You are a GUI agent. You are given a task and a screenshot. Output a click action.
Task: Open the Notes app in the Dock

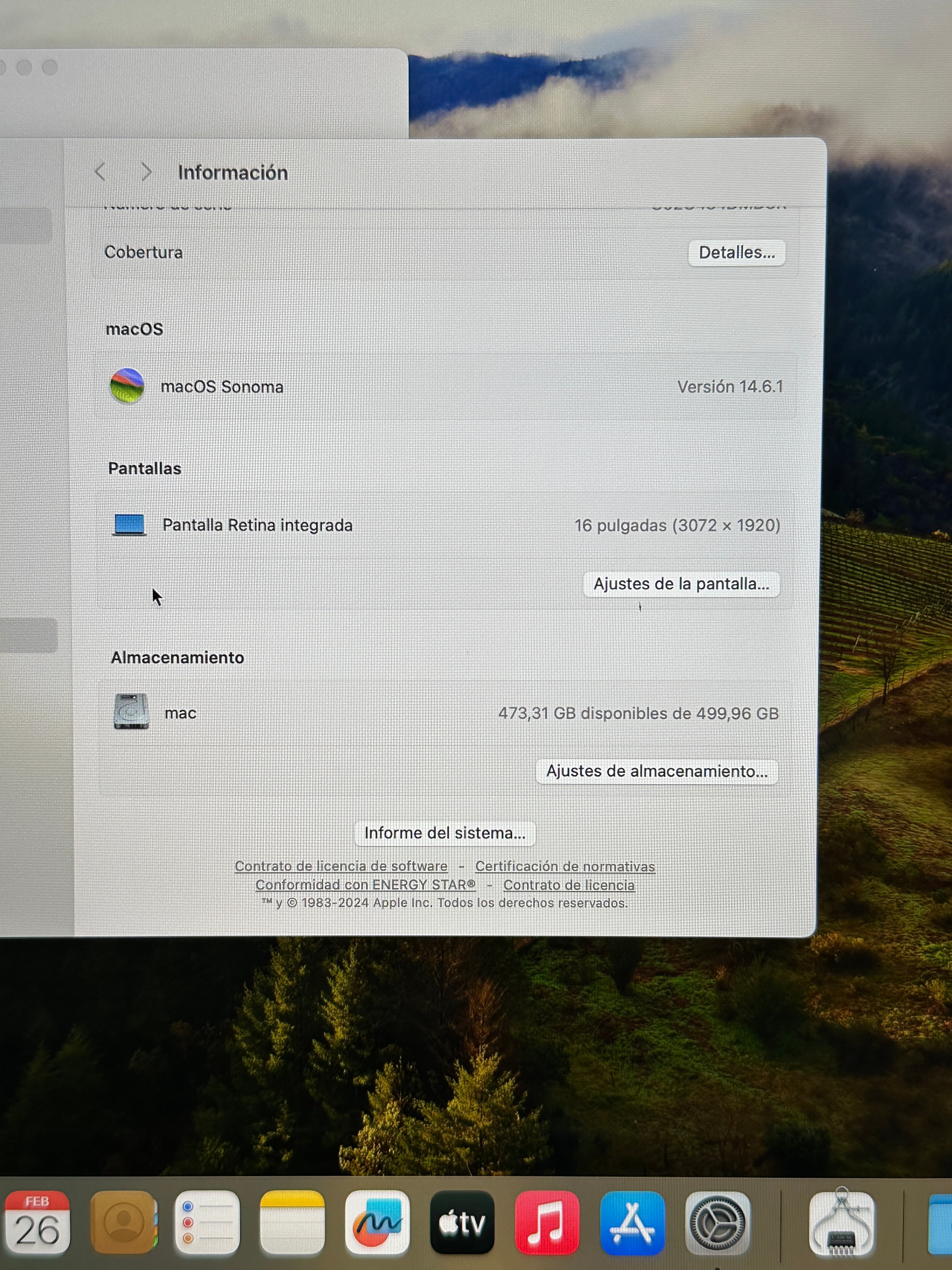292,1222
